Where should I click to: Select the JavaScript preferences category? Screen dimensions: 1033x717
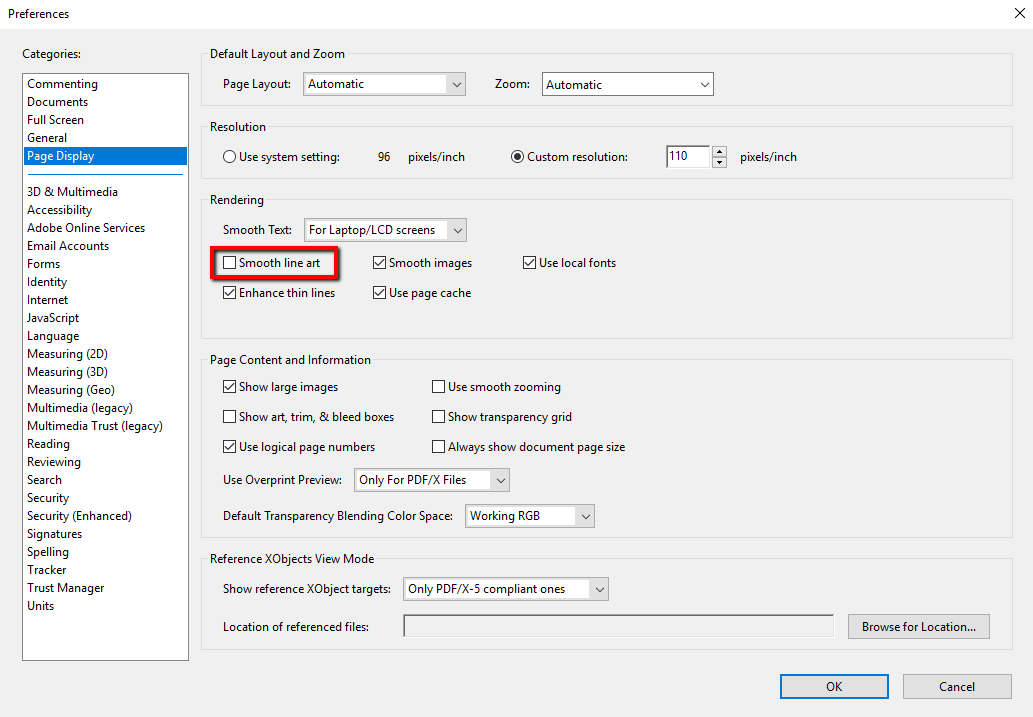pyautogui.click(x=53, y=317)
